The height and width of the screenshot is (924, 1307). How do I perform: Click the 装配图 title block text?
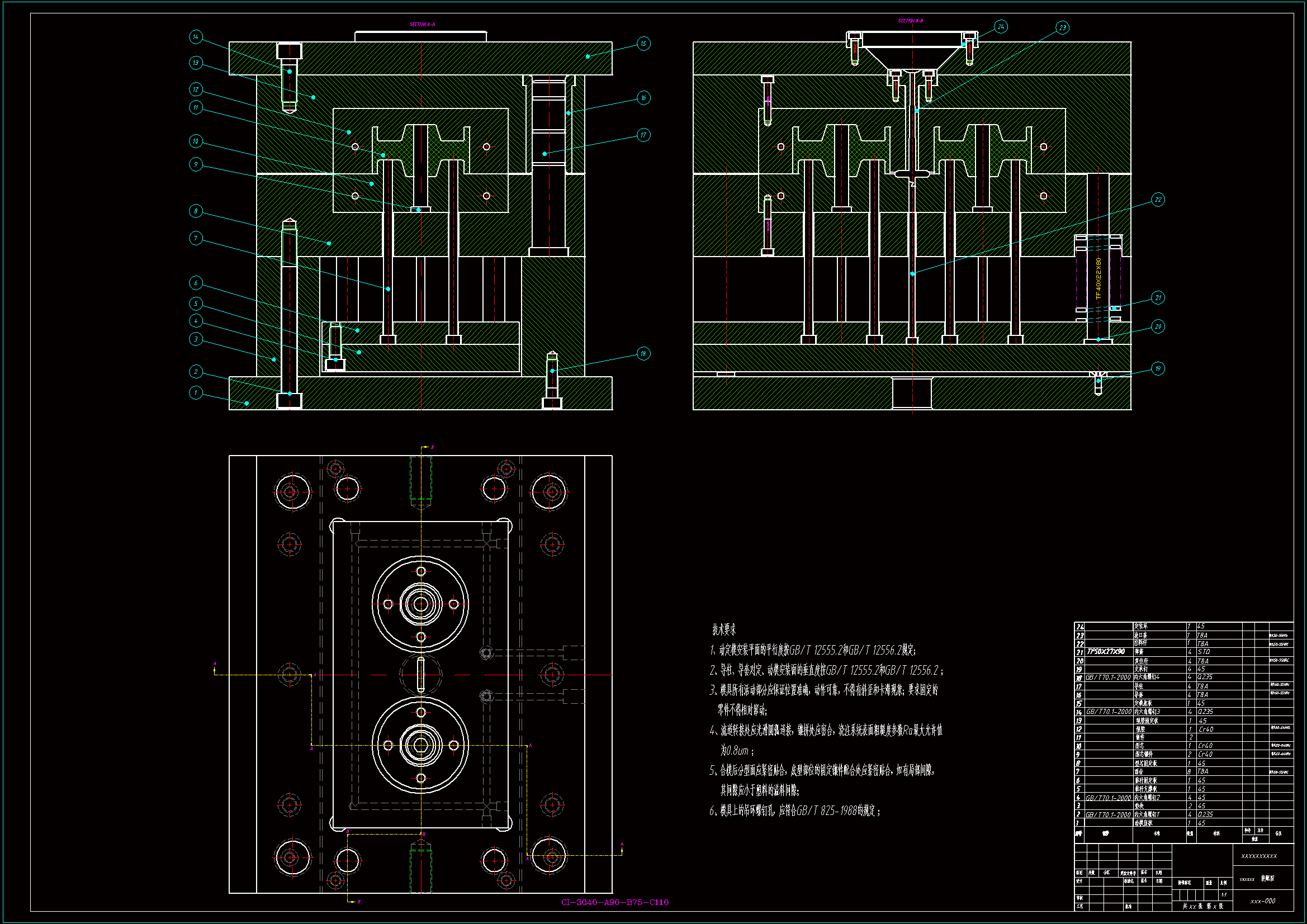(1268, 879)
